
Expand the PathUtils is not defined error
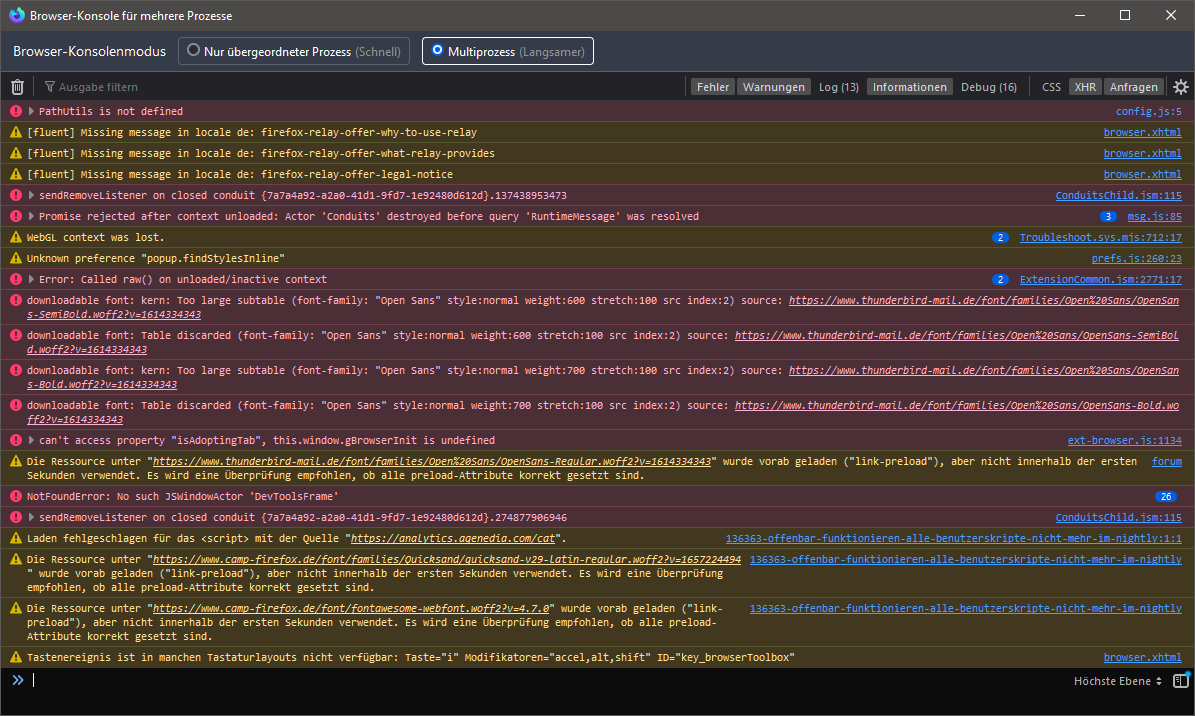click(32, 111)
